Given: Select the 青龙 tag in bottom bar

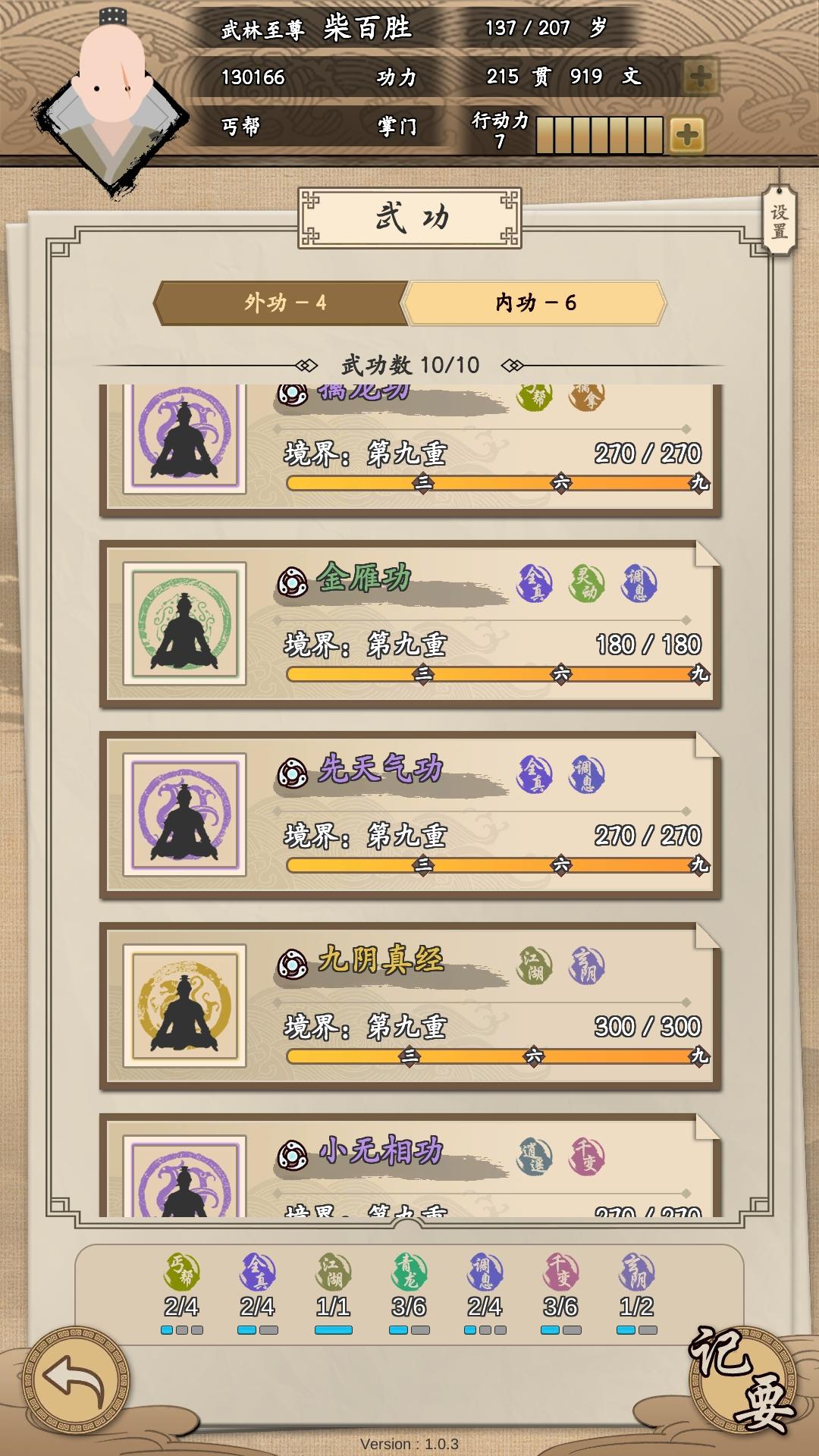Looking at the screenshot, I should [x=409, y=1272].
